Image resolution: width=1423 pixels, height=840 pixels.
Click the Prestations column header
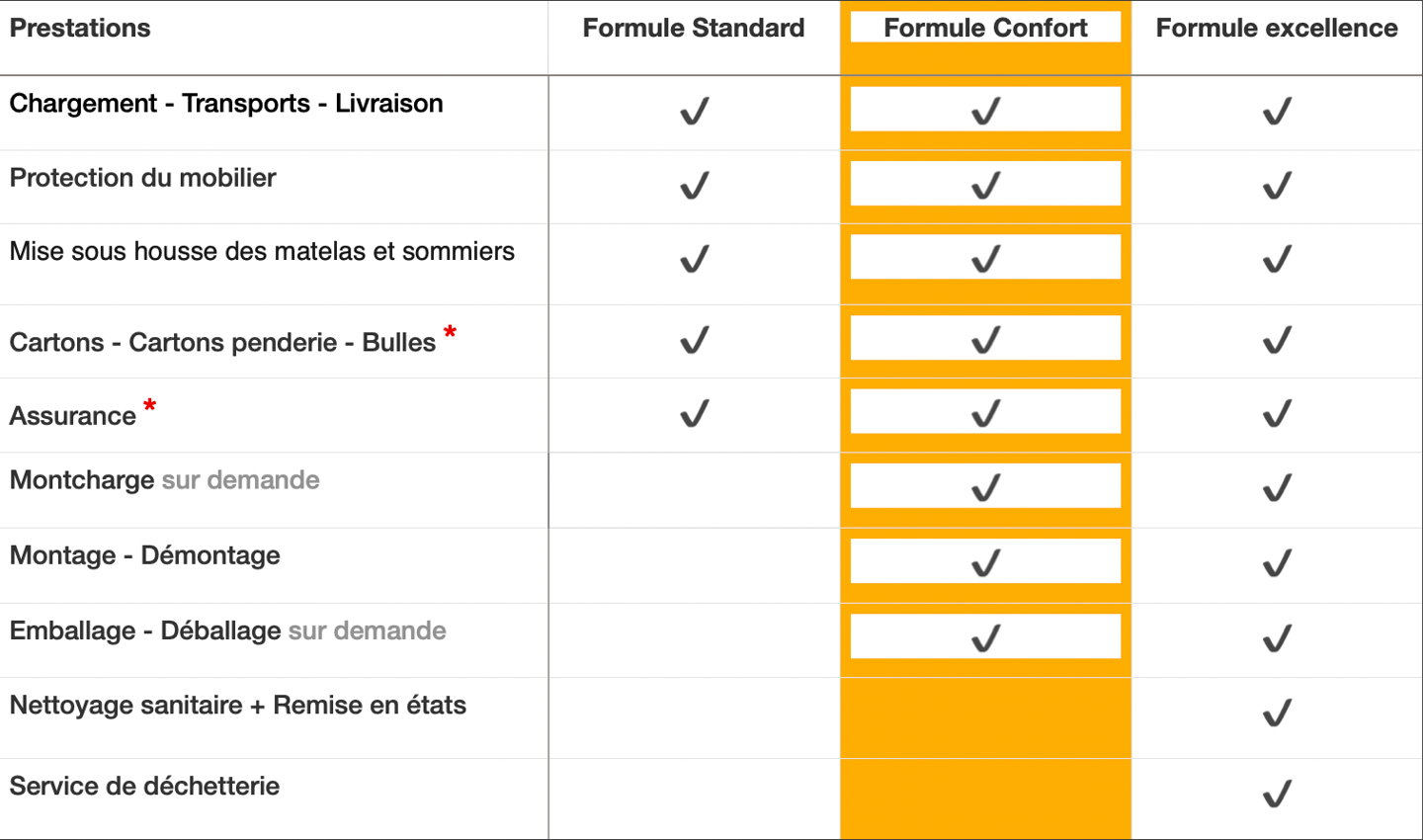(x=80, y=28)
